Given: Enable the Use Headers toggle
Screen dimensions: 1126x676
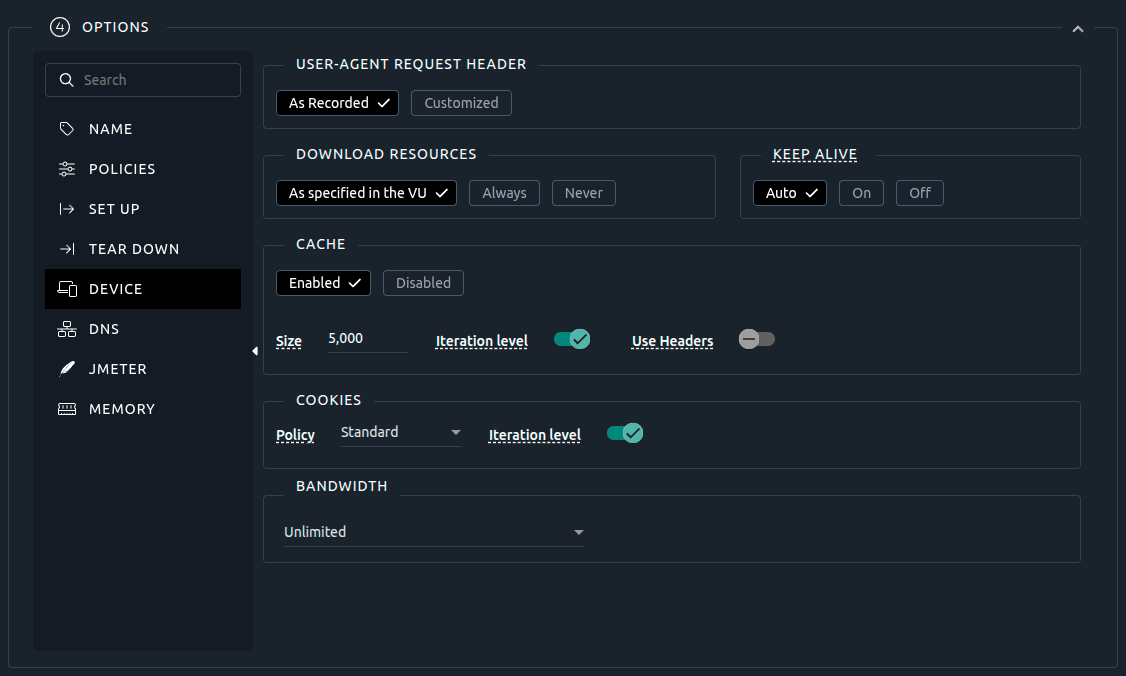Looking at the screenshot, I should 757,339.
